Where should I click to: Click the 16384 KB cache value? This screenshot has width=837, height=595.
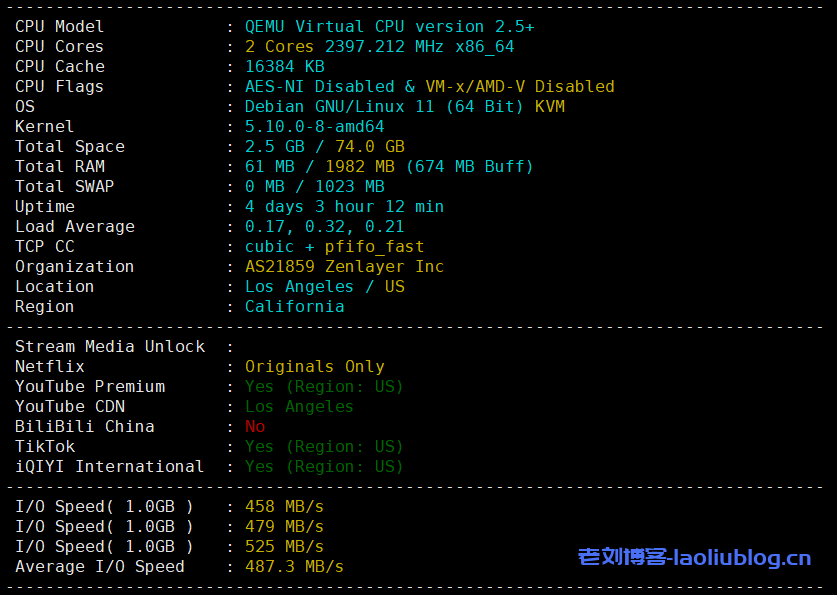tap(284, 67)
